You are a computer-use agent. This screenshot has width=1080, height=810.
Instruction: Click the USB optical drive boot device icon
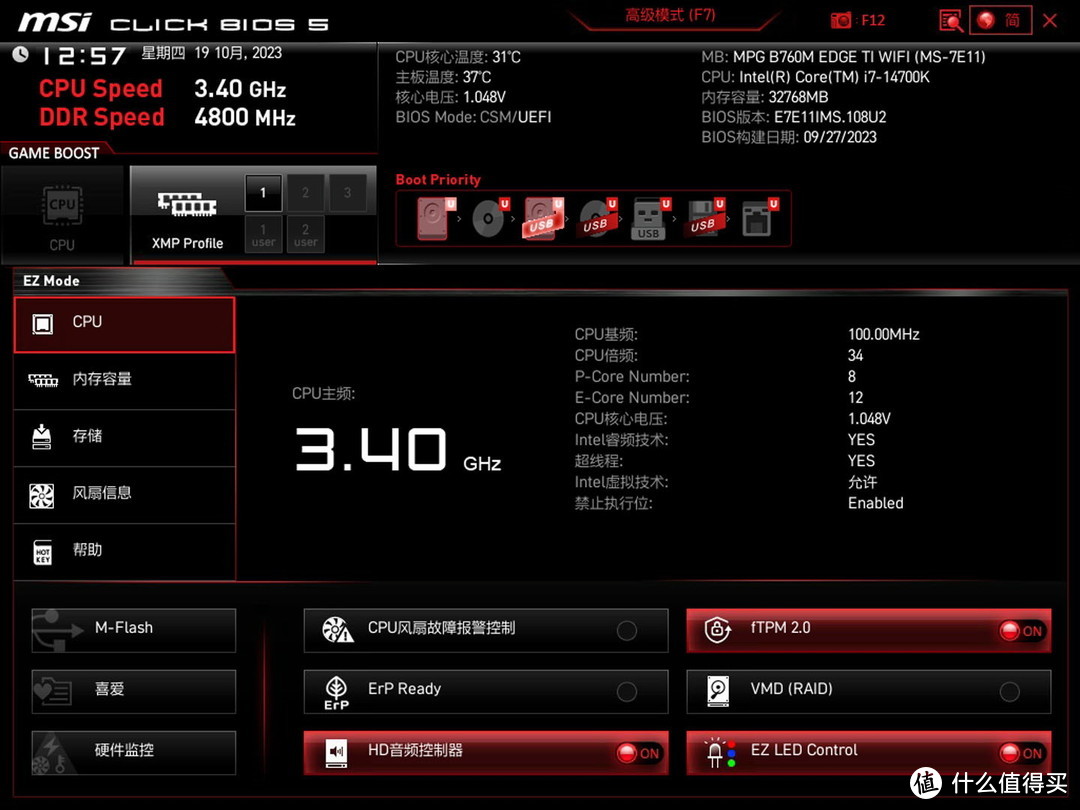coord(596,218)
